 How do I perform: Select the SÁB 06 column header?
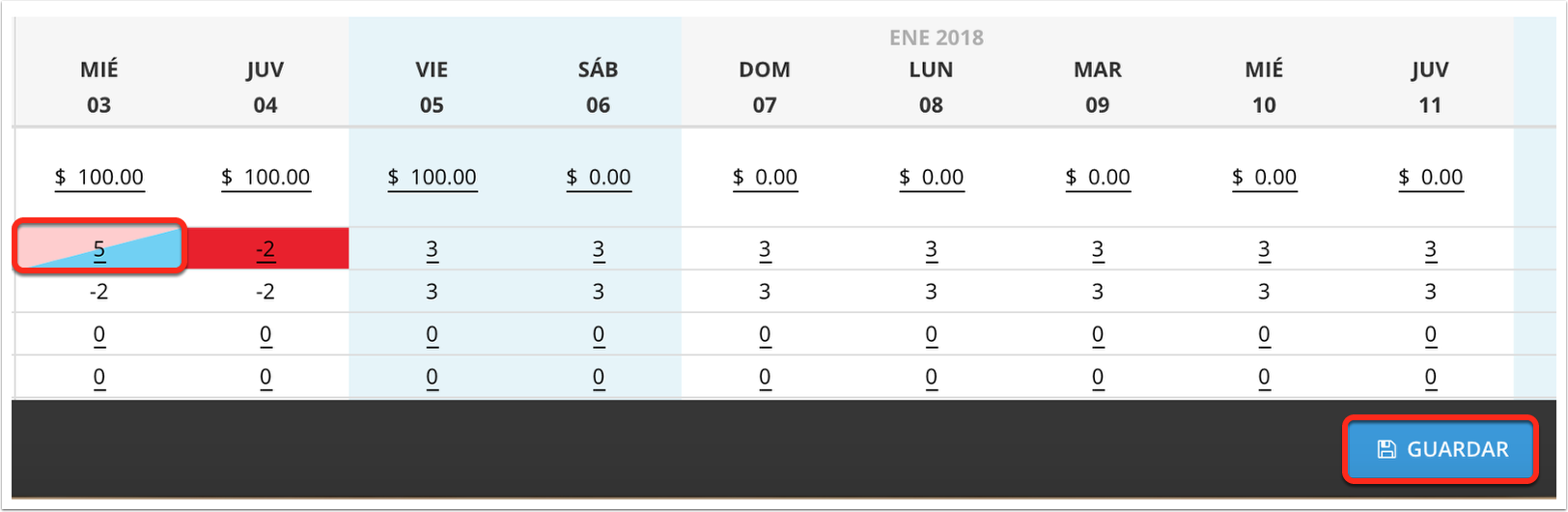click(x=599, y=87)
